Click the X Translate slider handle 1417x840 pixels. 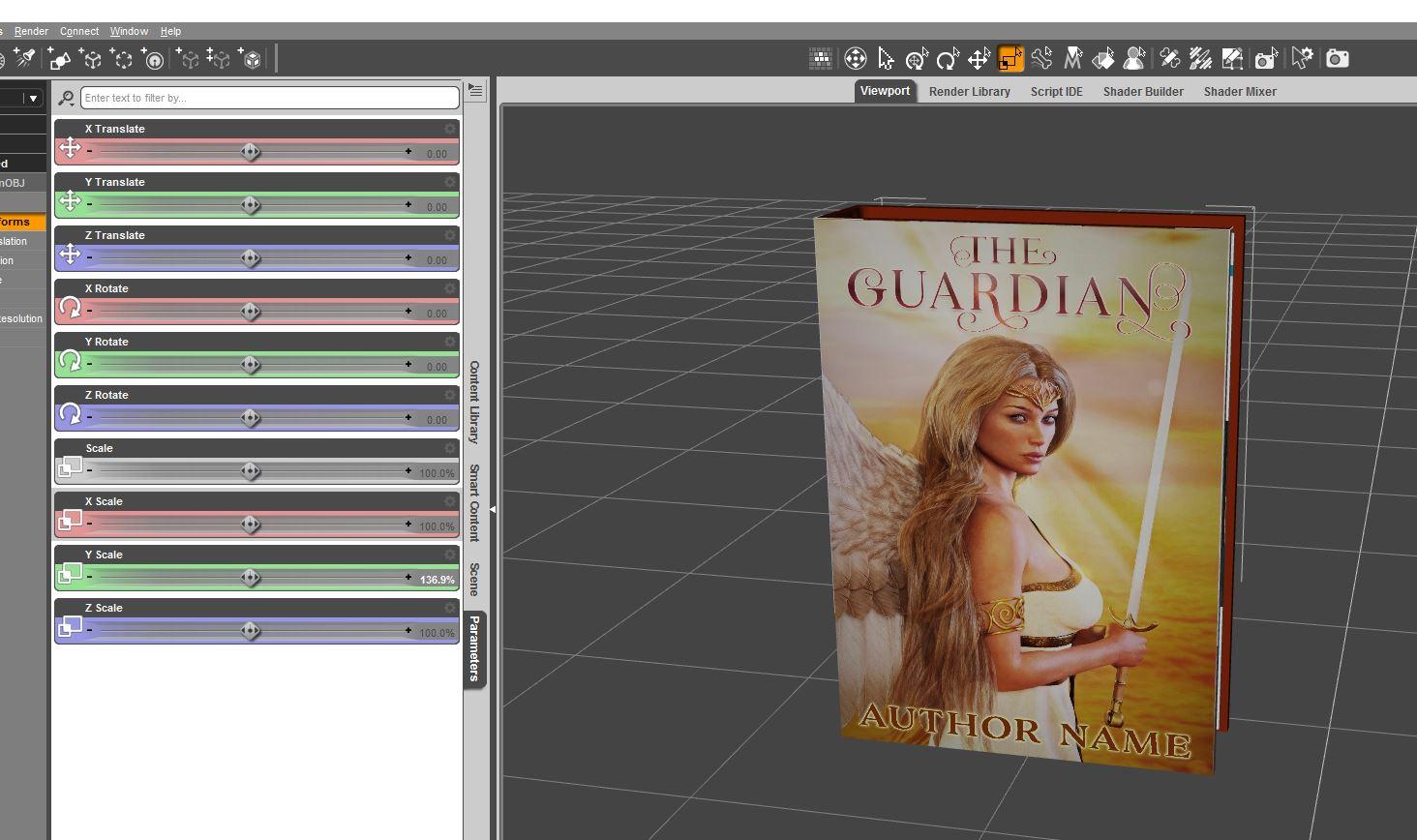coord(251,151)
